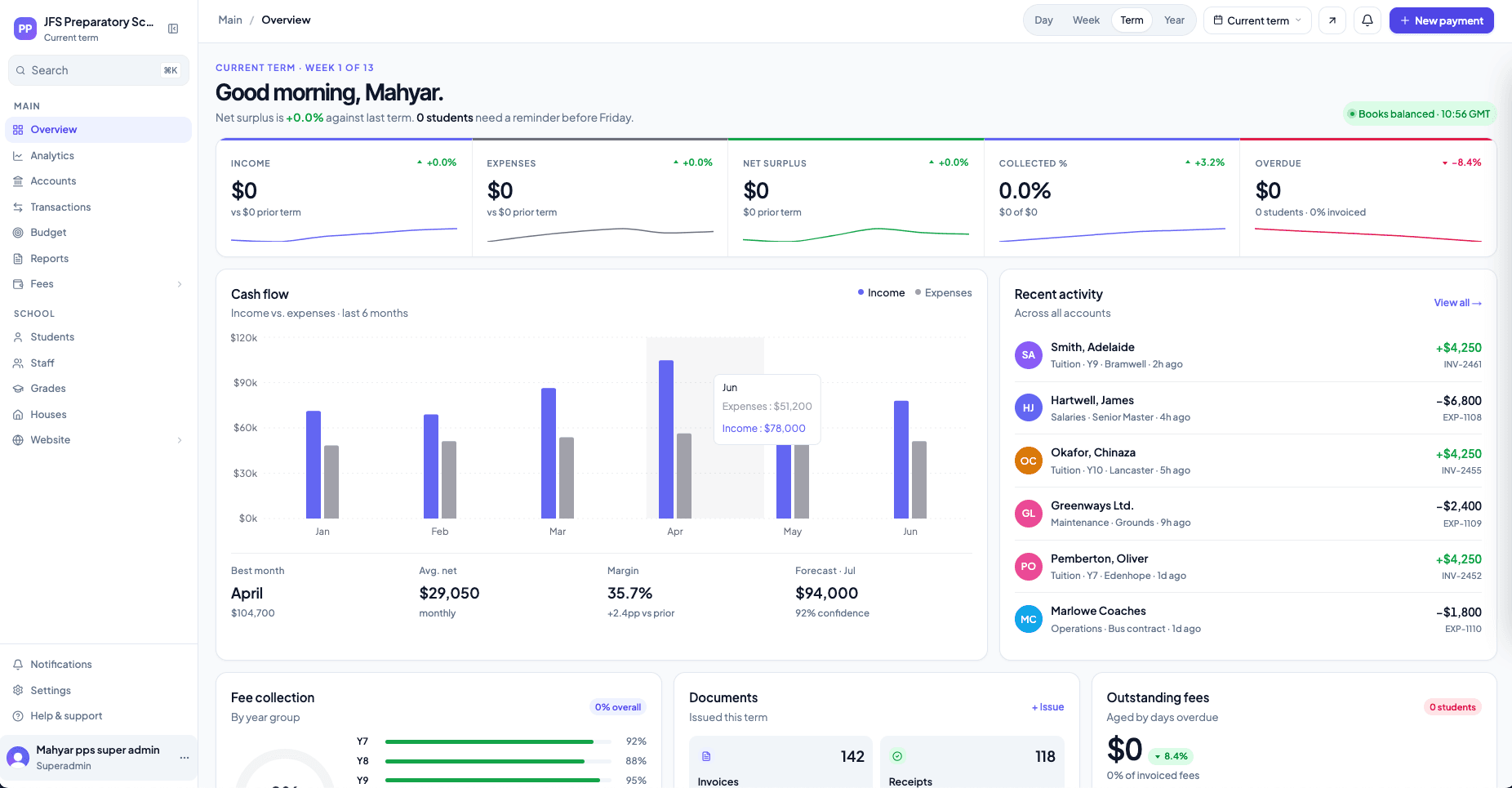Click the Books balanced status badge
1512x788 pixels.
1420,114
